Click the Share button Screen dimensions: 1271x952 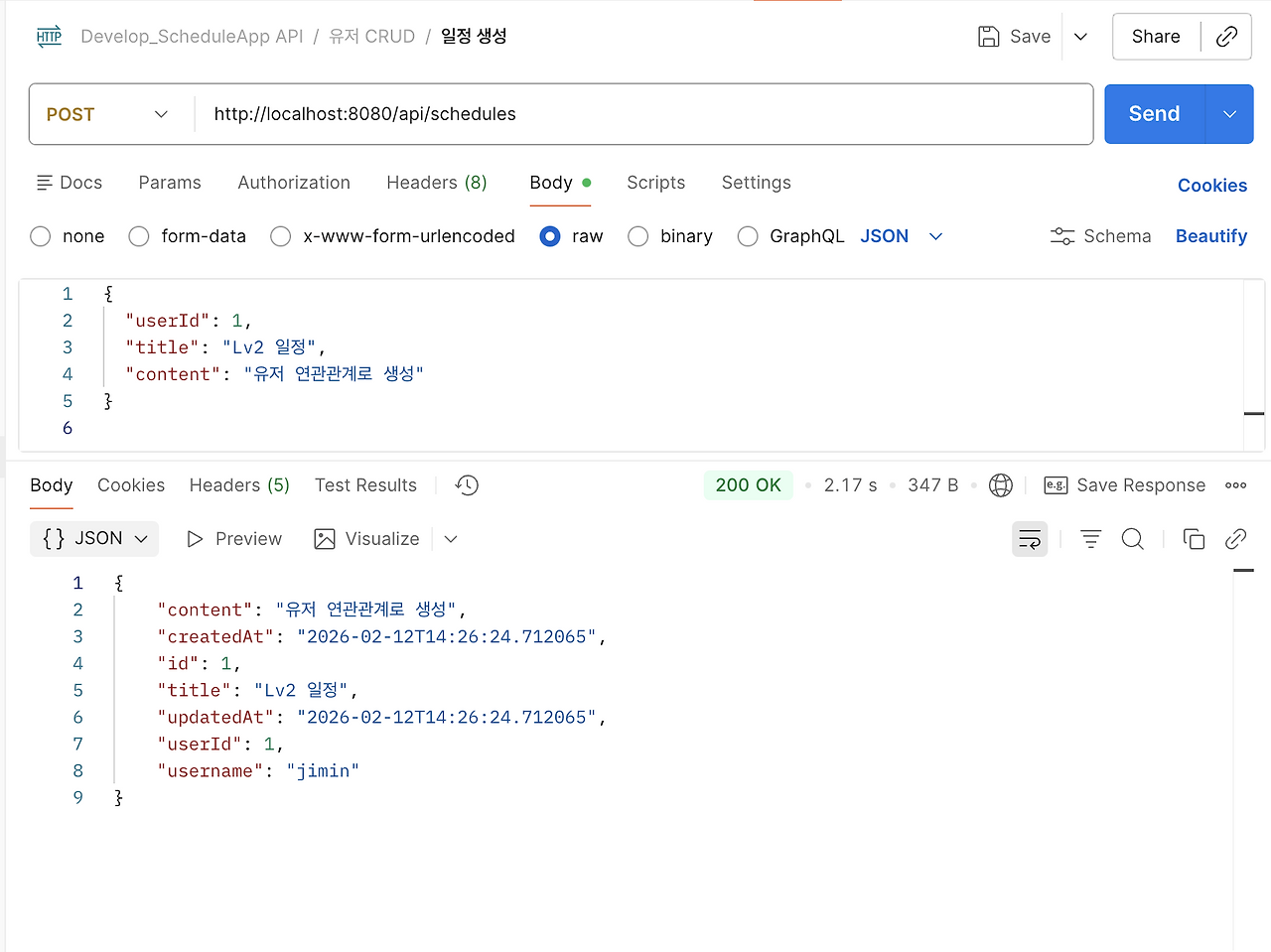coord(1156,37)
